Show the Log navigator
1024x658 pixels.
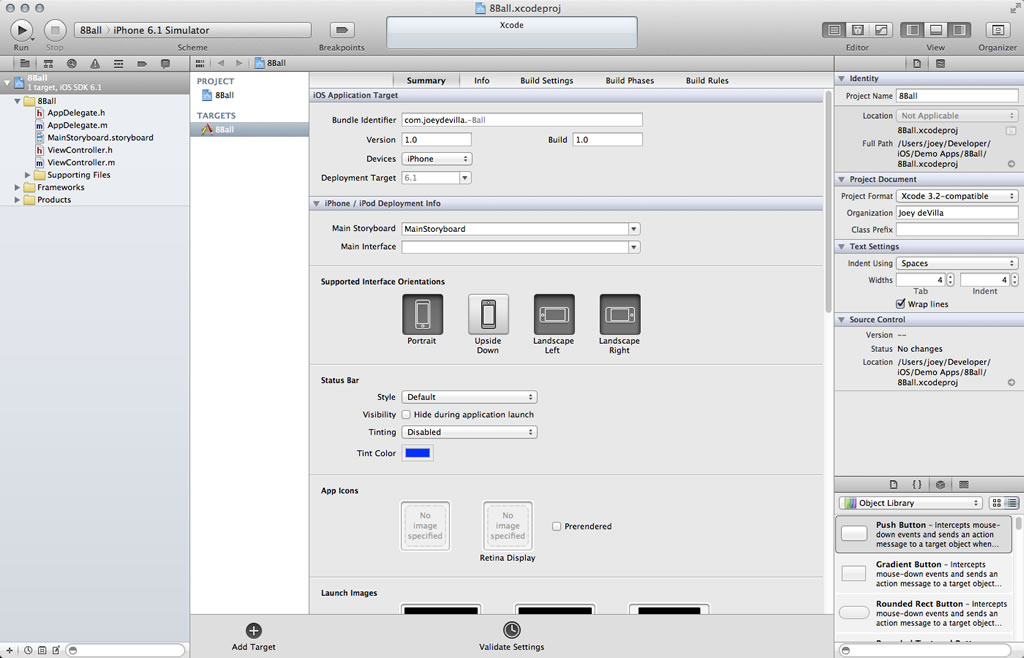point(165,63)
